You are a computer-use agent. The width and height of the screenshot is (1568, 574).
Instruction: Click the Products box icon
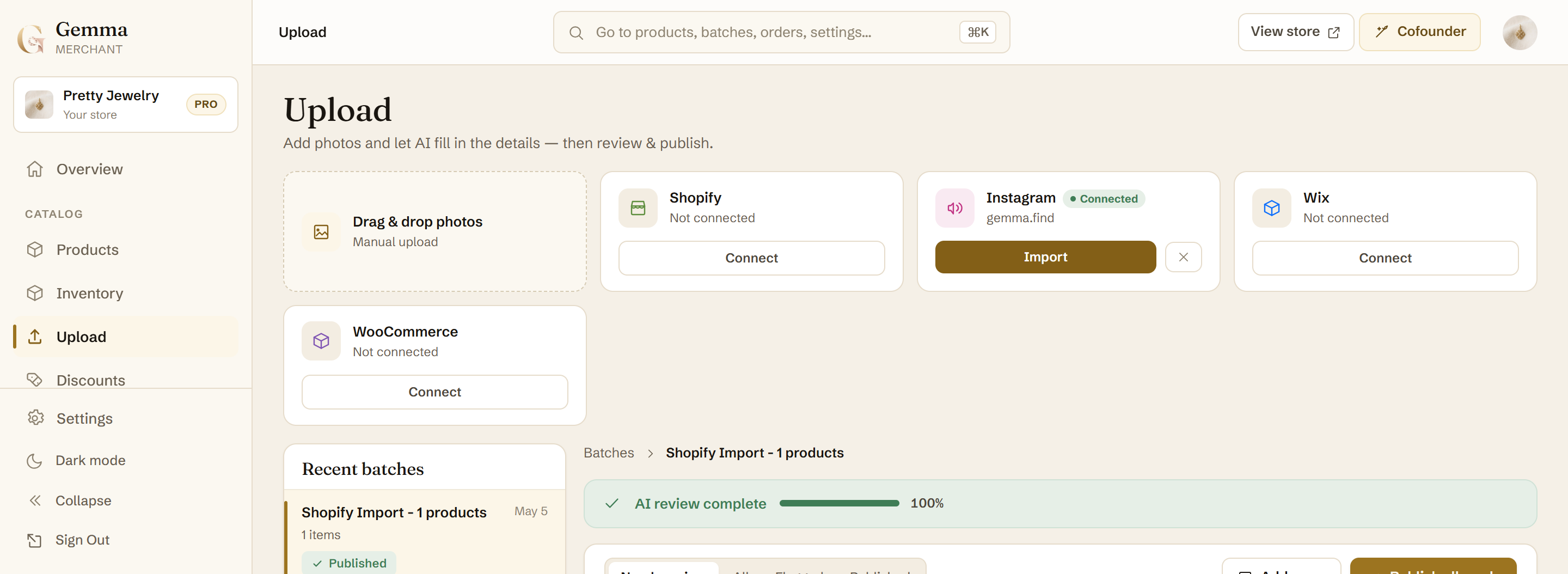pyautogui.click(x=35, y=249)
